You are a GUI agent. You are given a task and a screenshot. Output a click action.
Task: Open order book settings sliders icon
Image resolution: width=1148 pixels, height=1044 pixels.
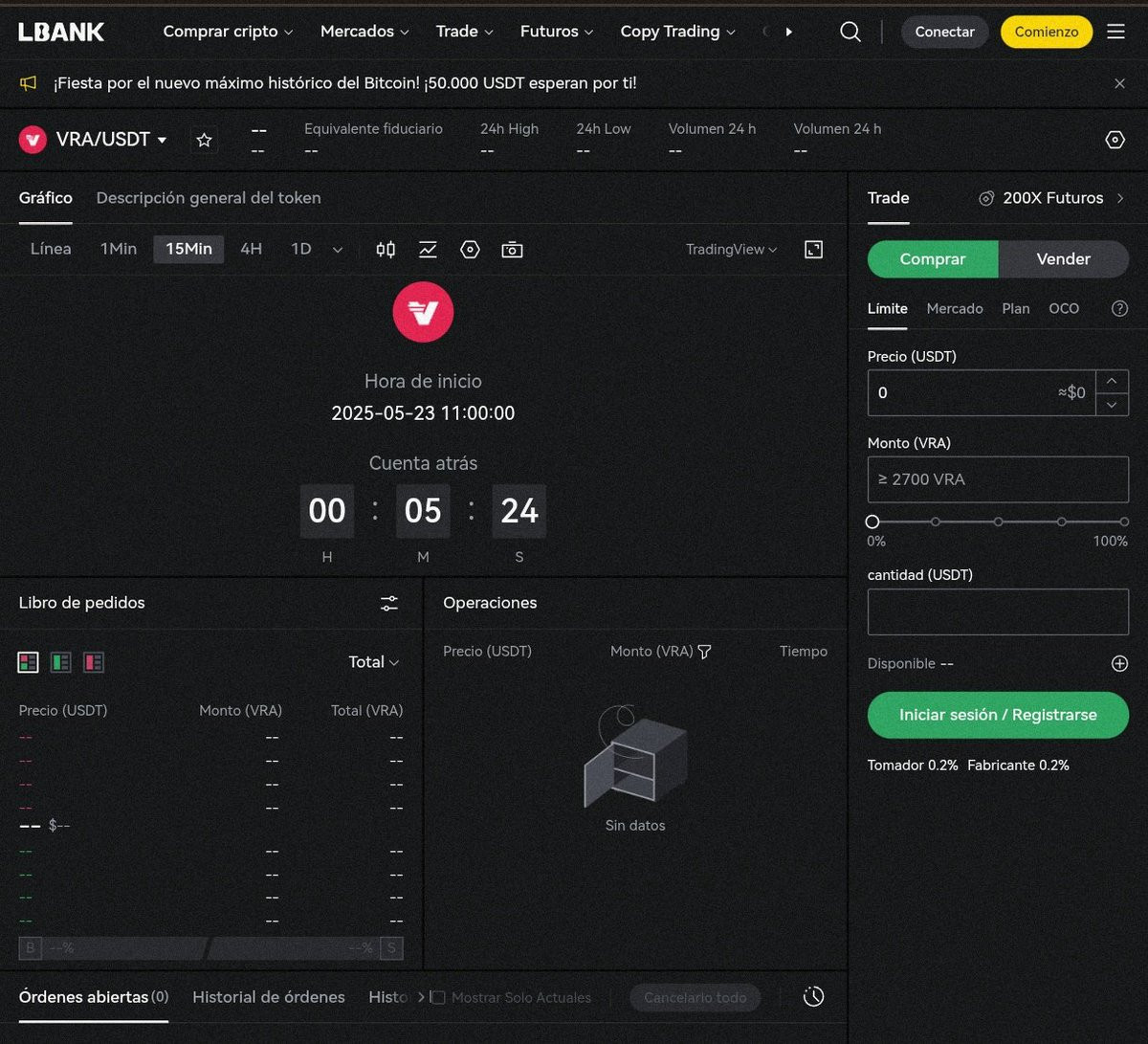[x=388, y=603]
